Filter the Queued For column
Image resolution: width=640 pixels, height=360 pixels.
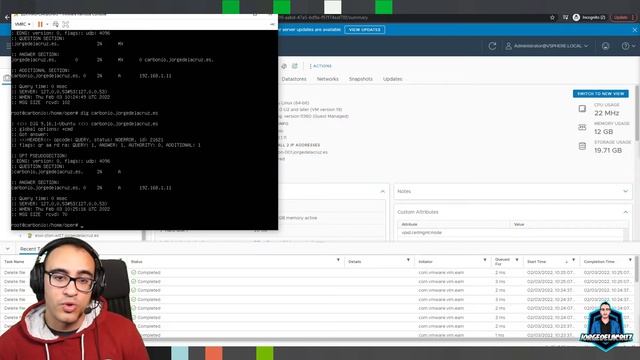[x=517, y=260]
